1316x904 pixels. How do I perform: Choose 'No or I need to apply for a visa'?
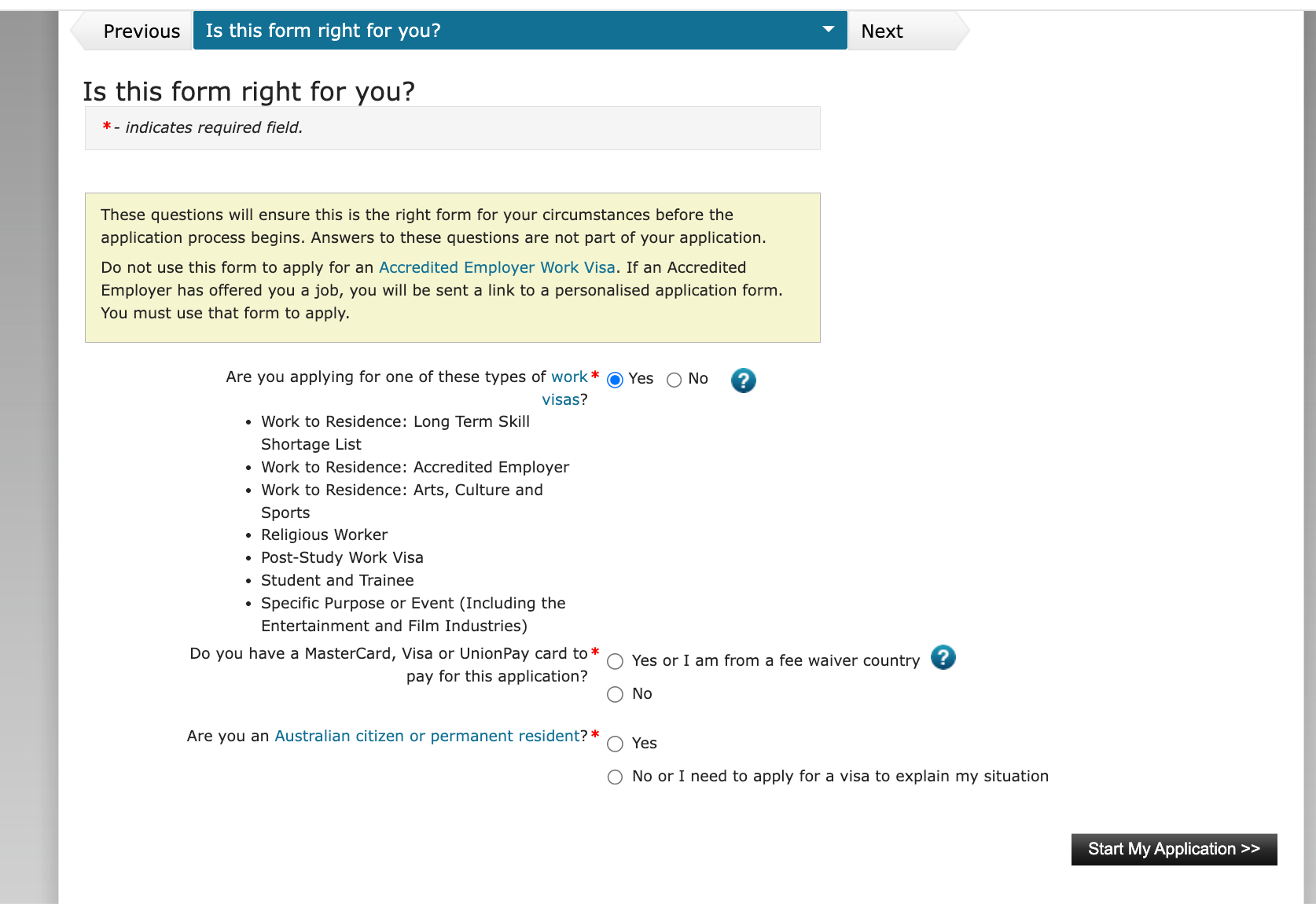[x=616, y=777]
